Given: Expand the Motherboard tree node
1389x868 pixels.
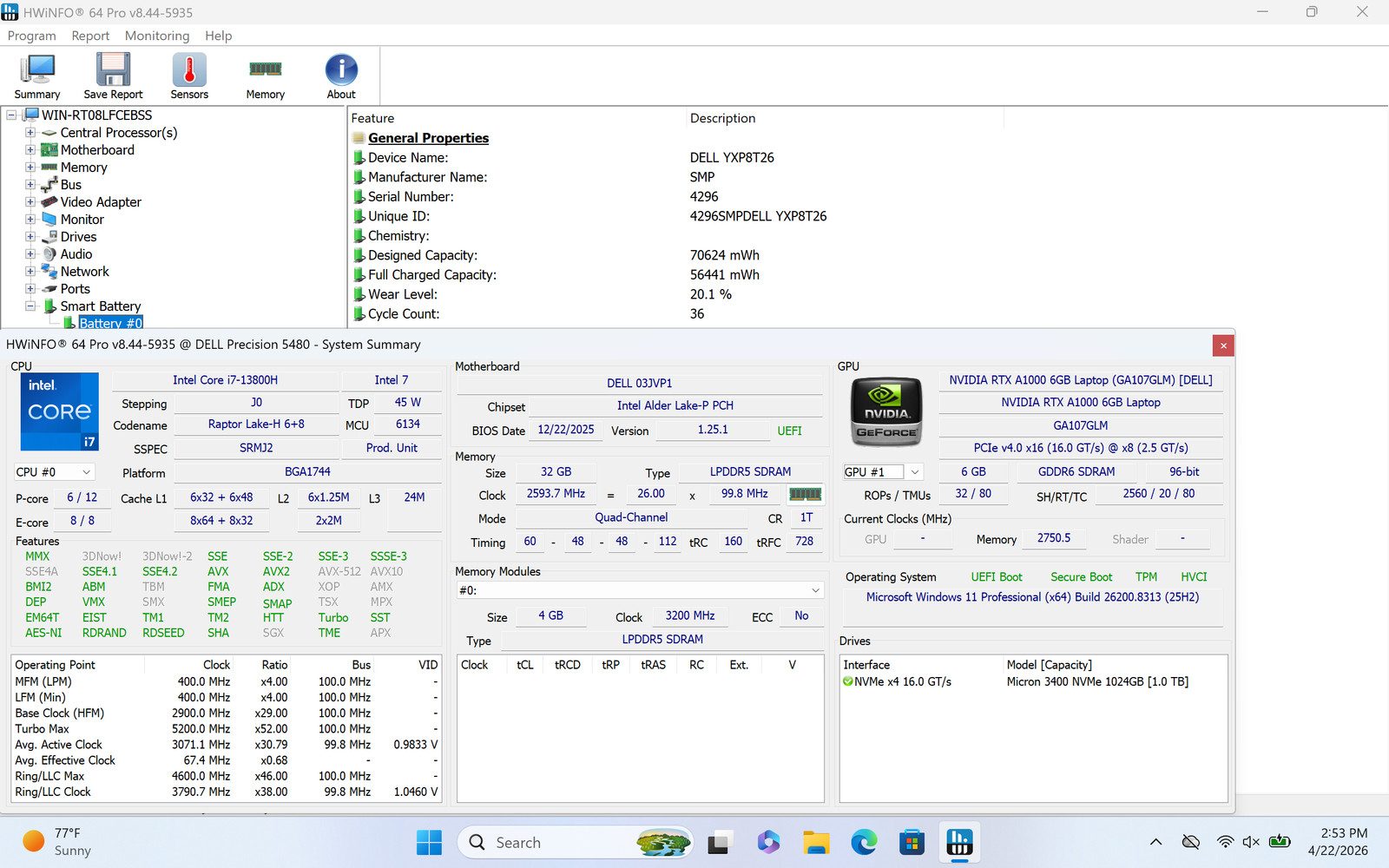Looking at the screenshot, I should point(30,150).
